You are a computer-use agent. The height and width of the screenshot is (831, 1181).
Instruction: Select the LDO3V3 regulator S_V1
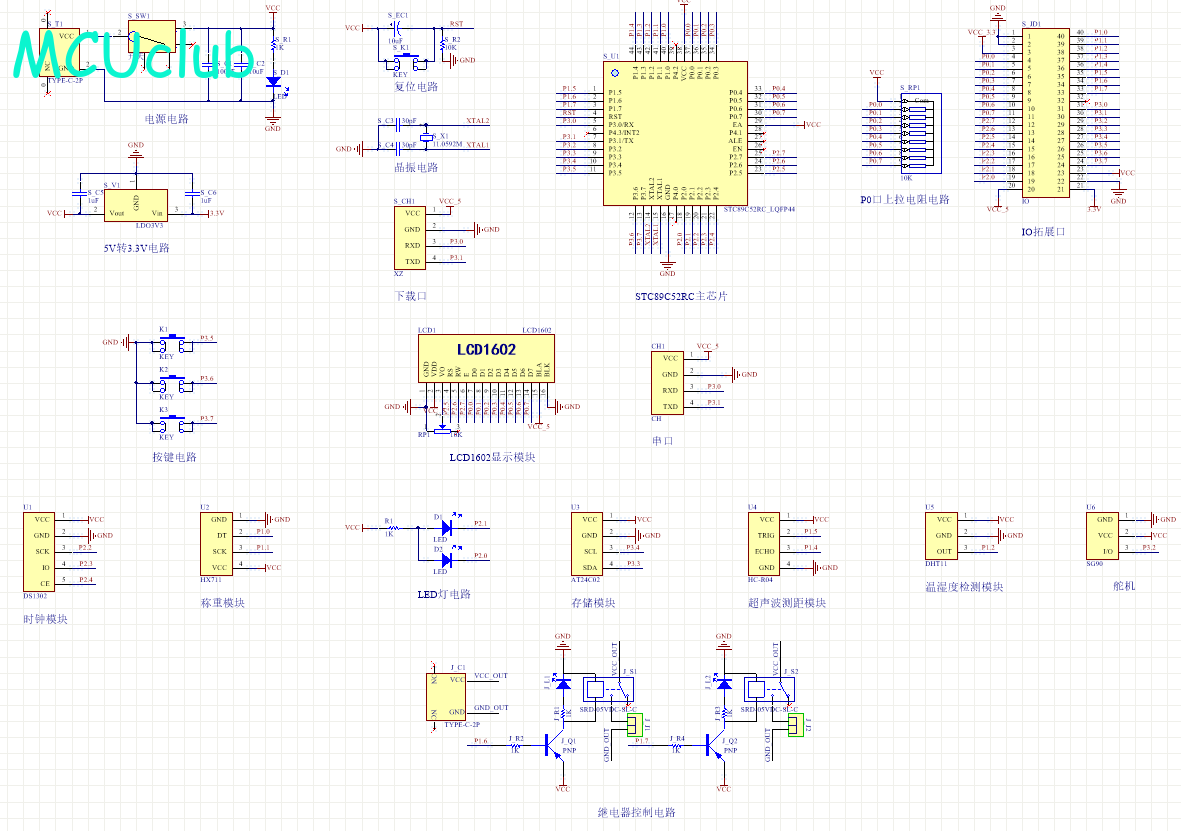136,205
